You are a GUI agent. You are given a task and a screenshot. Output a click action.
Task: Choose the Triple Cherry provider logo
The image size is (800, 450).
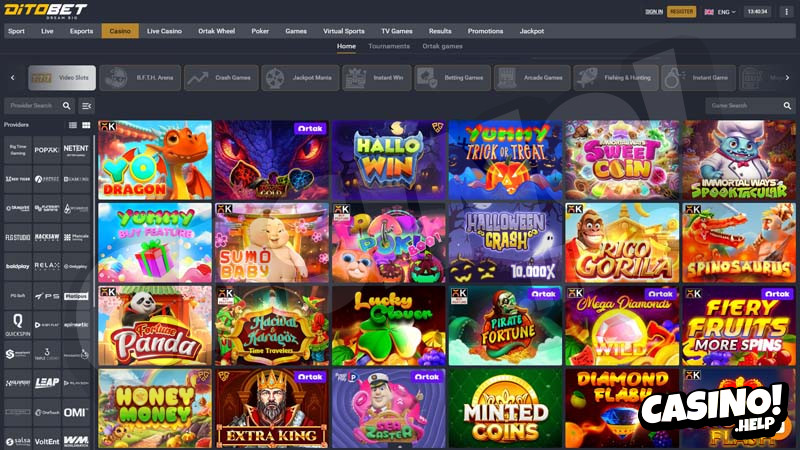(x=47, y=354)
